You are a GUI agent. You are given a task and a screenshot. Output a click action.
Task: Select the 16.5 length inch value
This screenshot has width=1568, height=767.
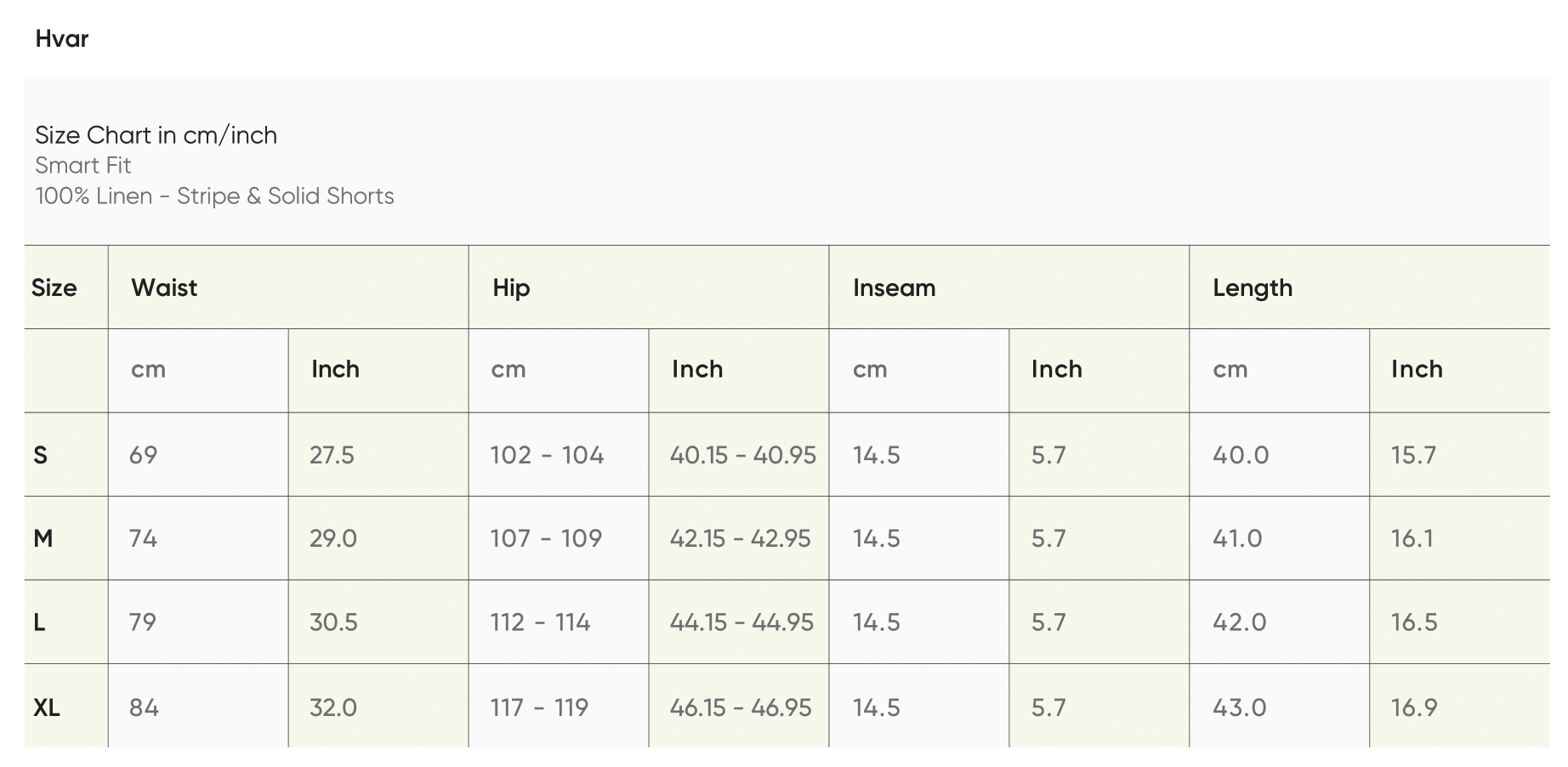[x=1413, y=622]
